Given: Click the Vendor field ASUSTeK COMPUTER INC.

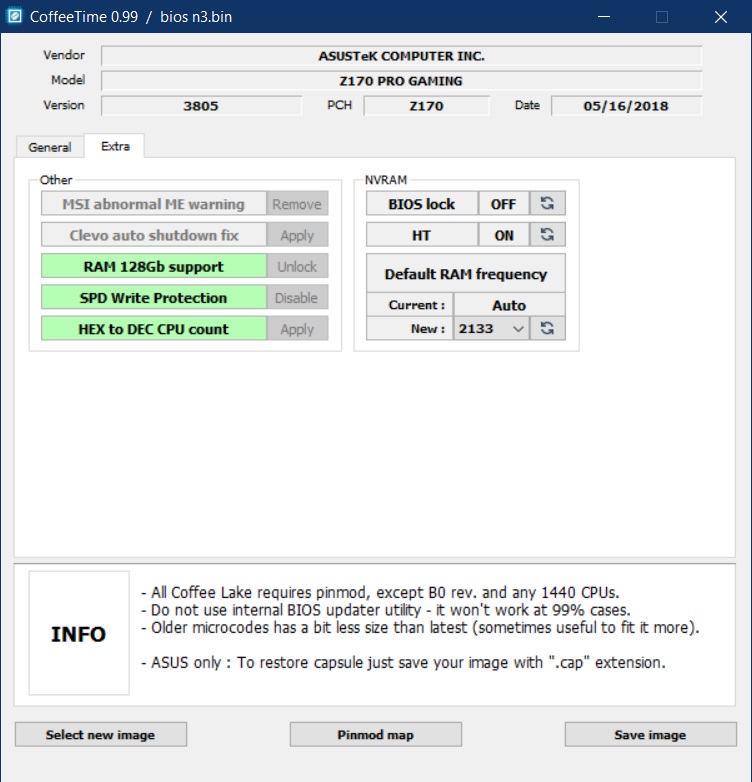Looking at the screenshot, I should tap(401, 55).
